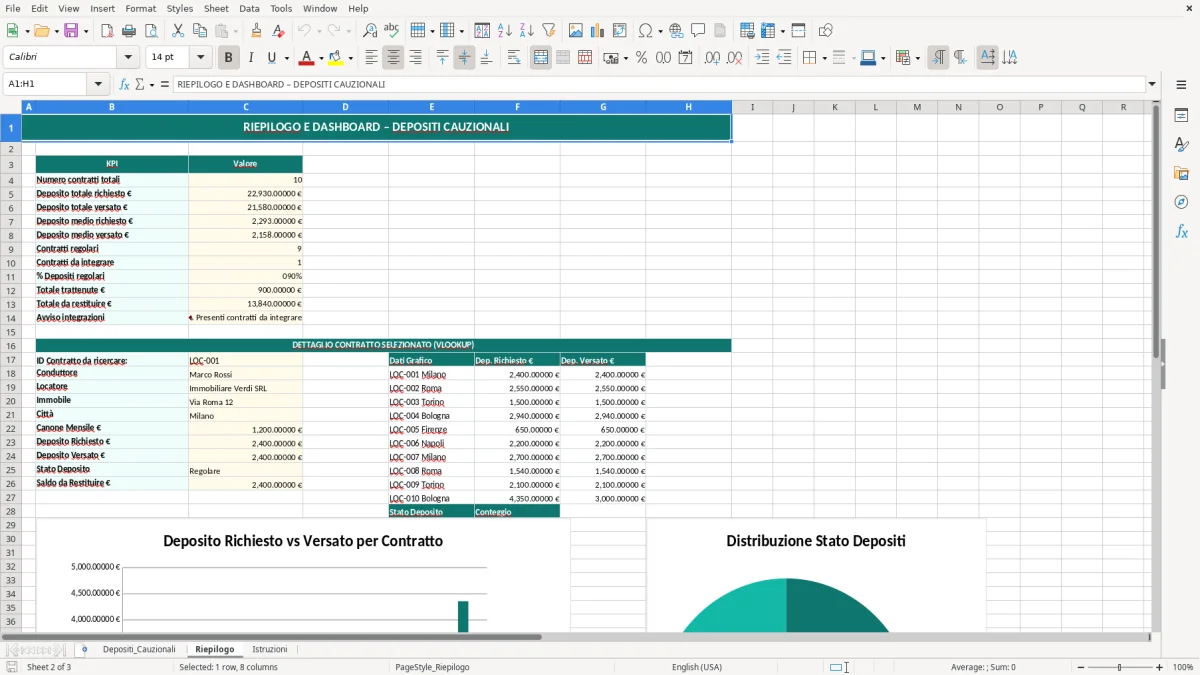Expand the Name Box dropdown arrow
The width and height of the screenshot is (1200, 675).
[x=98, y=85]
